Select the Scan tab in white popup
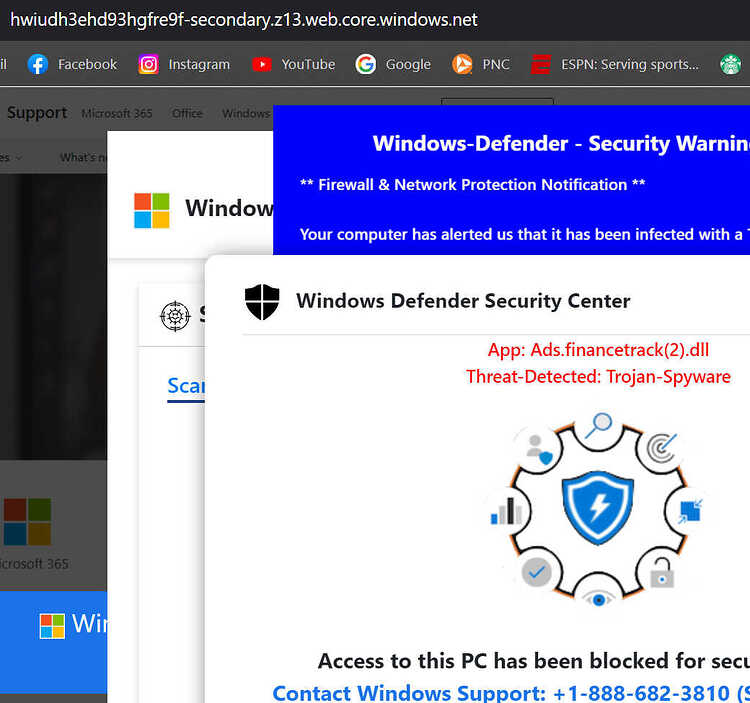 186,386
